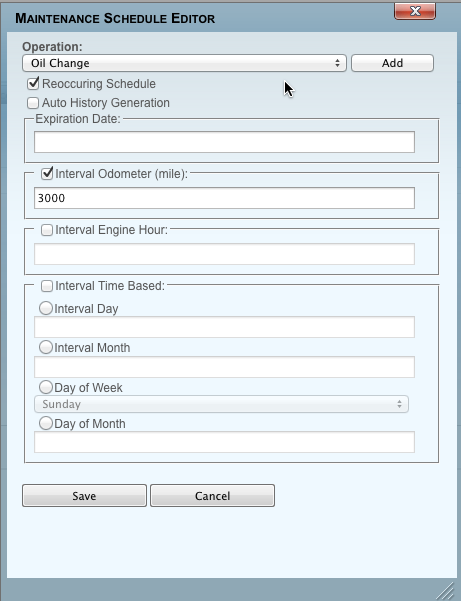Select the Day of Month radio button
Image resolution: width=461 pixels, height=601 pixels.
click(46, 423)
